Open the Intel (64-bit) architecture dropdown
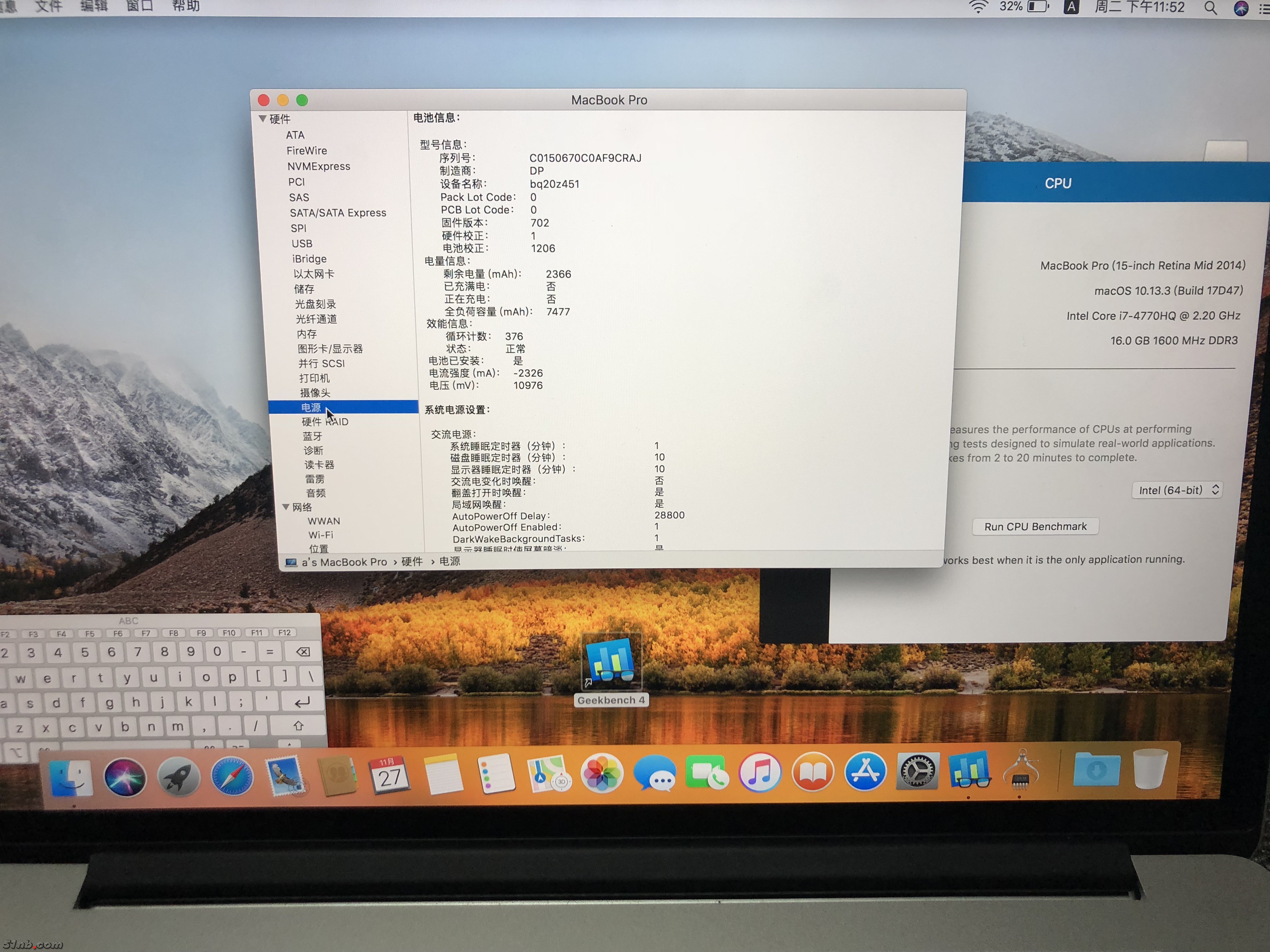1270x952 pixels. [1177, 490]
